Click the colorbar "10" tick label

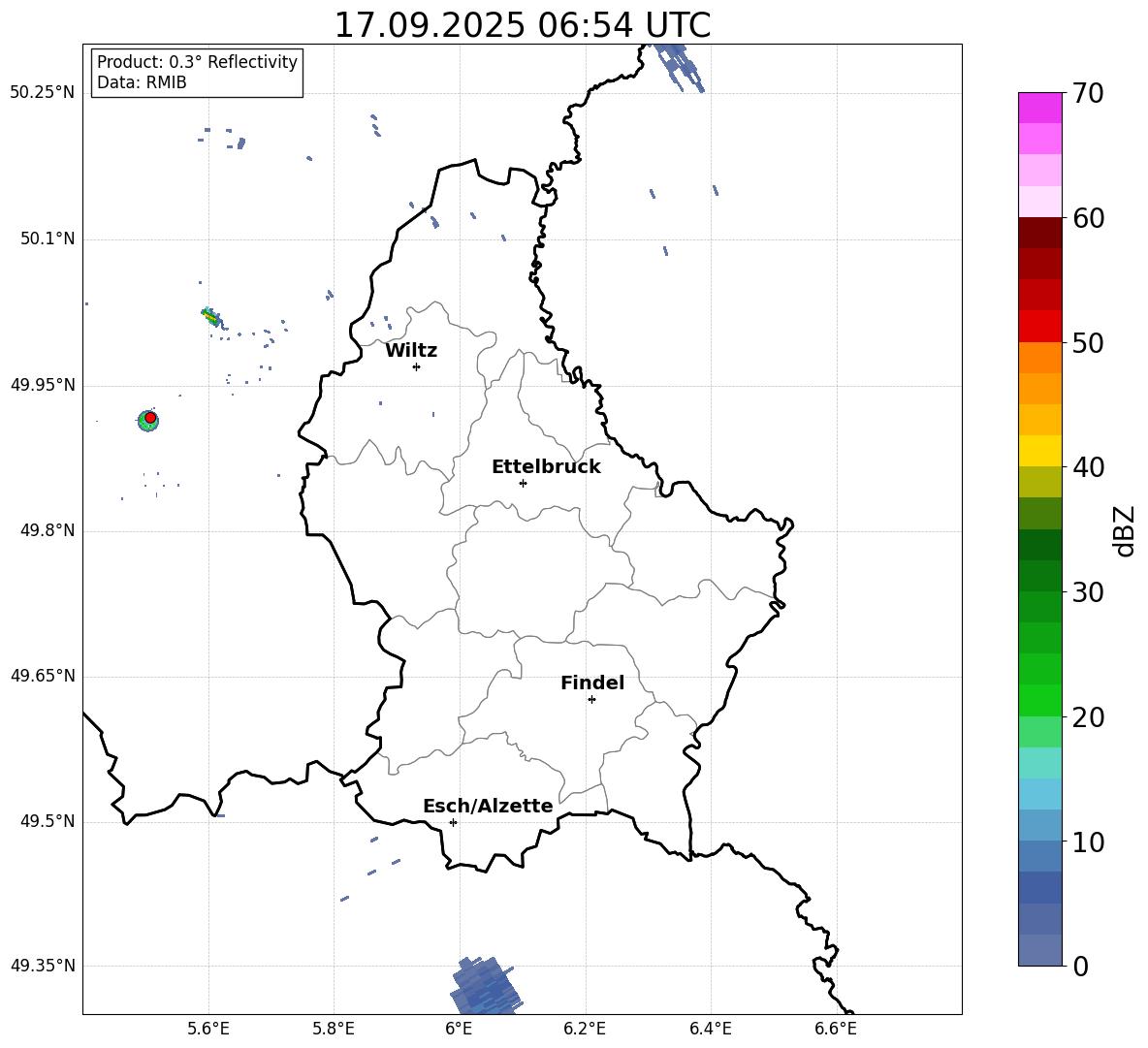coord(1088,842)
